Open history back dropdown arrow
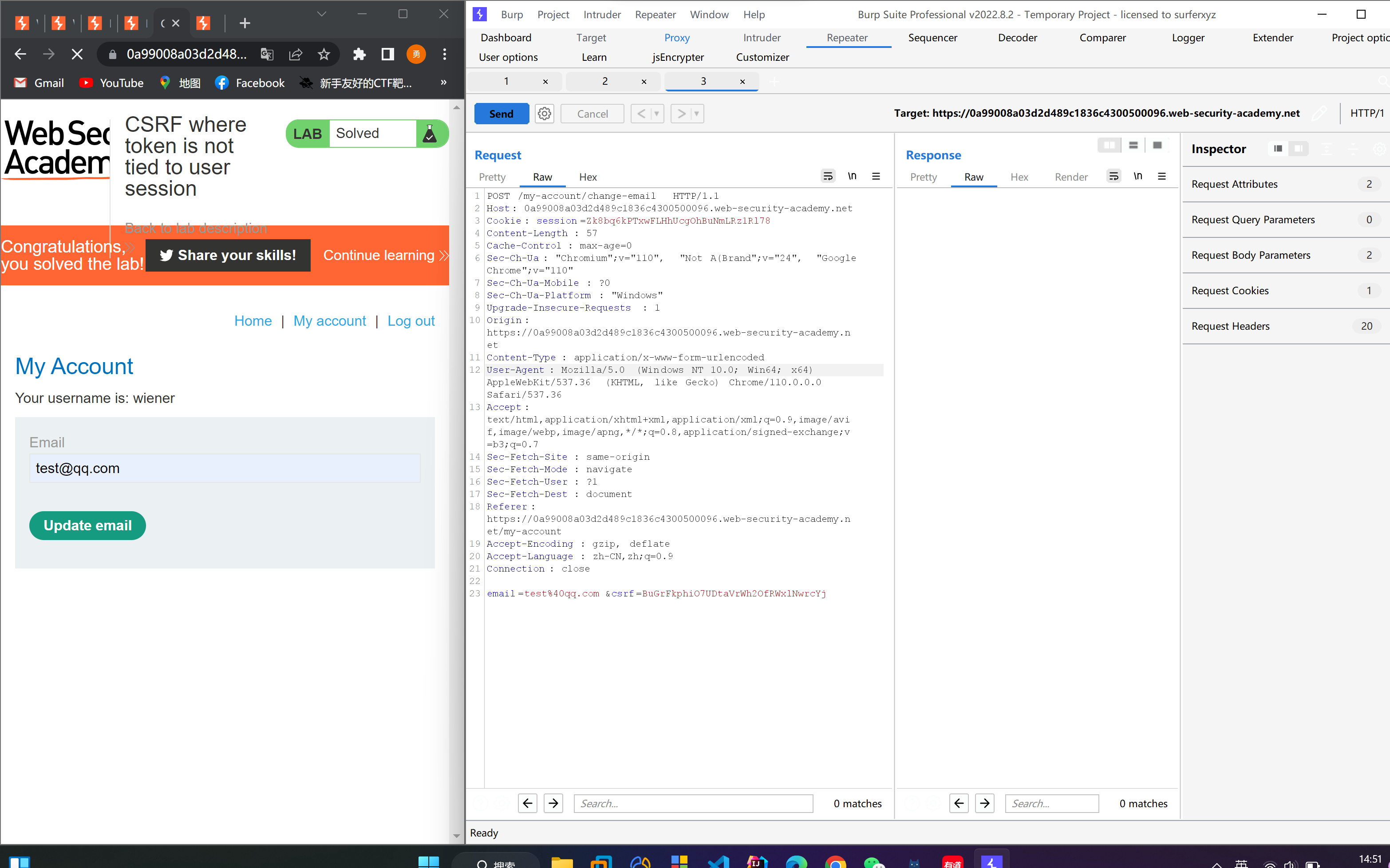Screen dimensions: 1390x868 pos(656,114)
